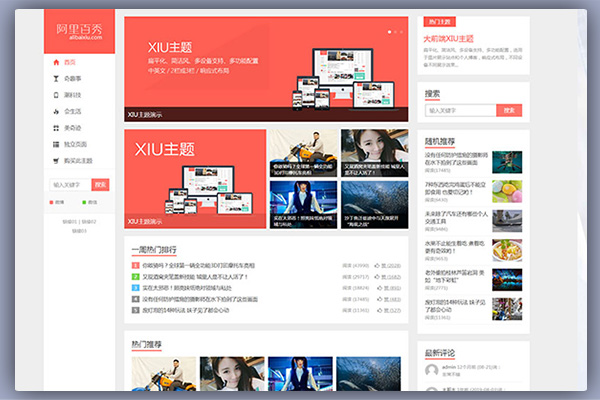Click red search button in left sidebar

pyautogui.click(x=100, y=185)
